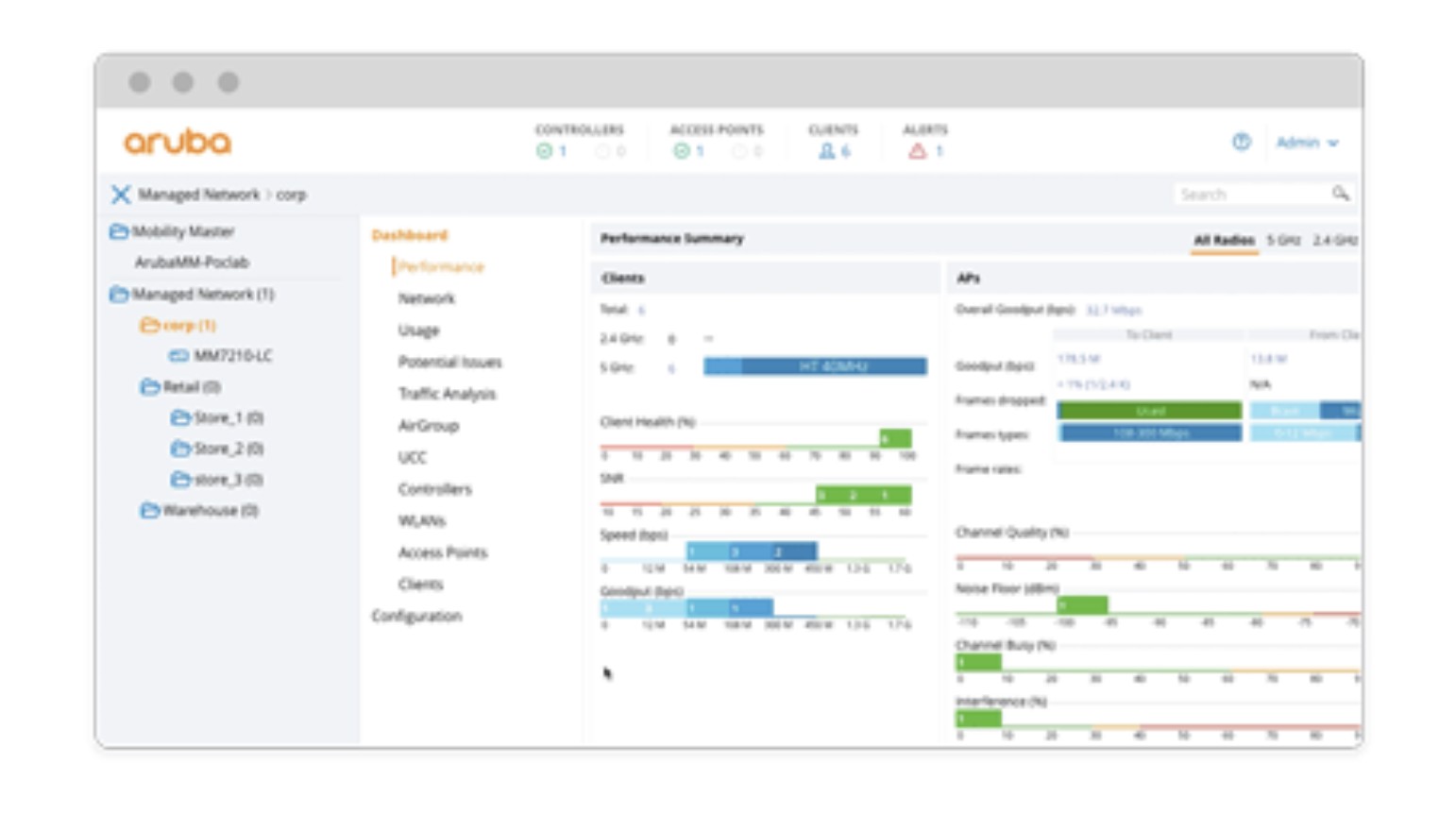Click the X icon beside Managed Network

click(120, 195)
